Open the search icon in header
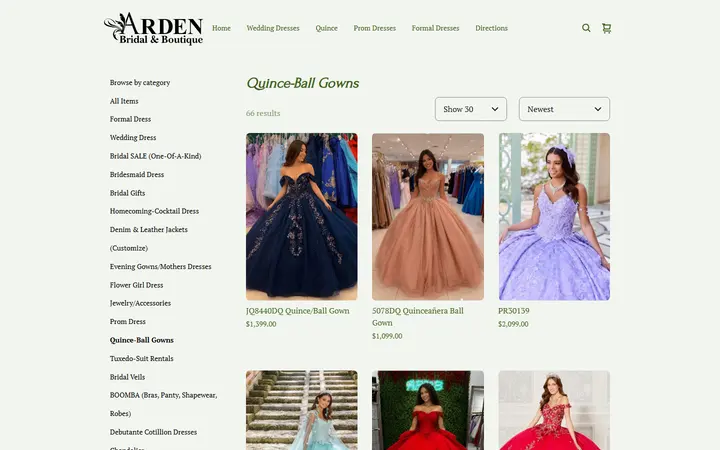Screen dimensions: 720x450 586,28
